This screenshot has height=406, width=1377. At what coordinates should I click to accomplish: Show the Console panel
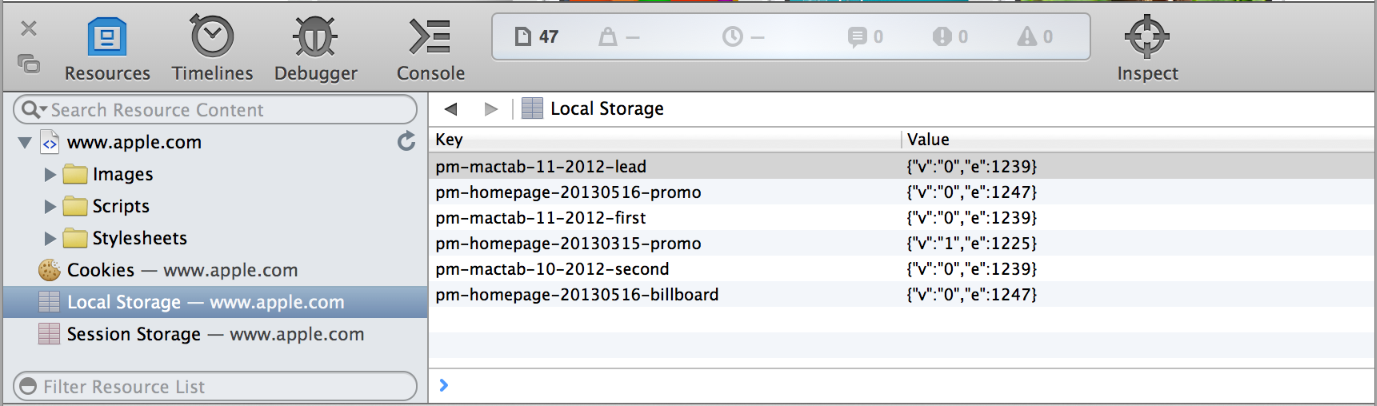click(x=430, y=50)
